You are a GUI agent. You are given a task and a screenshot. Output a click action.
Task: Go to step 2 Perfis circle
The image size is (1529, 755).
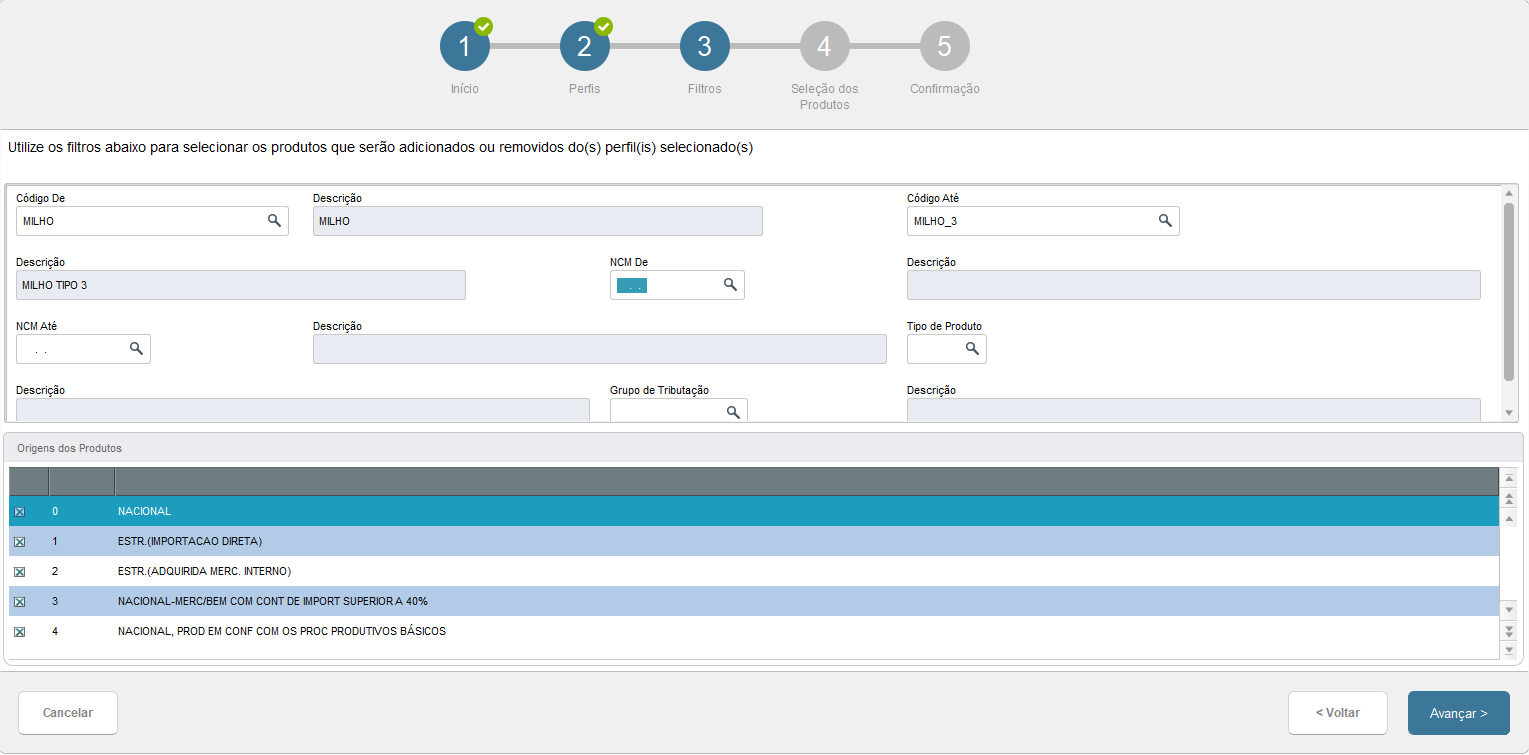click(585, 46)
